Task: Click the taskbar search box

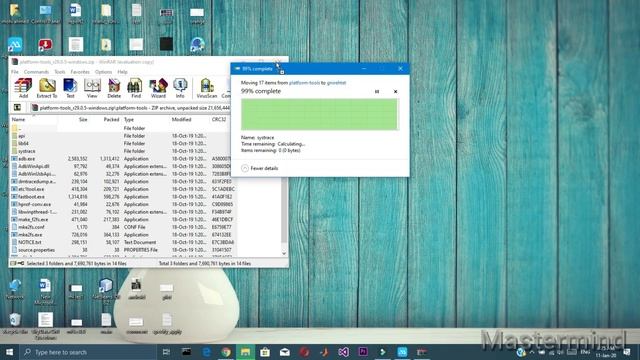Action: click(88, 352)
